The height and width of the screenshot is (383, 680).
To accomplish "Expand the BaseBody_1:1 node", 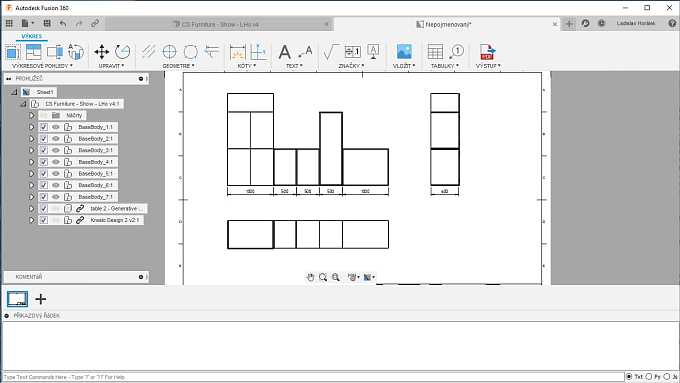I will click(x=31, y=127).
